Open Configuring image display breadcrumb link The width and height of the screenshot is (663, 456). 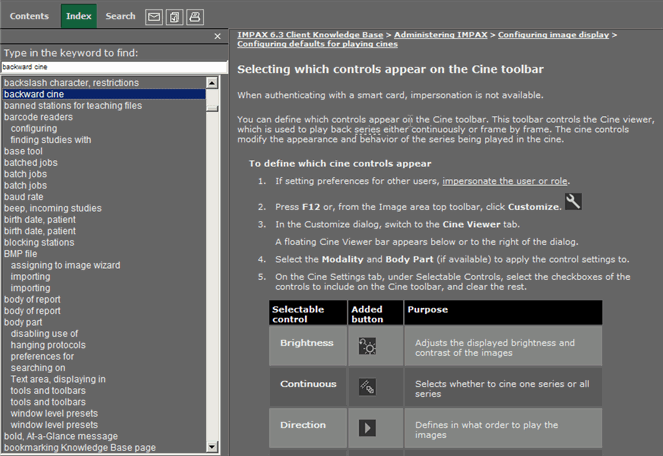tap(553, 35)
